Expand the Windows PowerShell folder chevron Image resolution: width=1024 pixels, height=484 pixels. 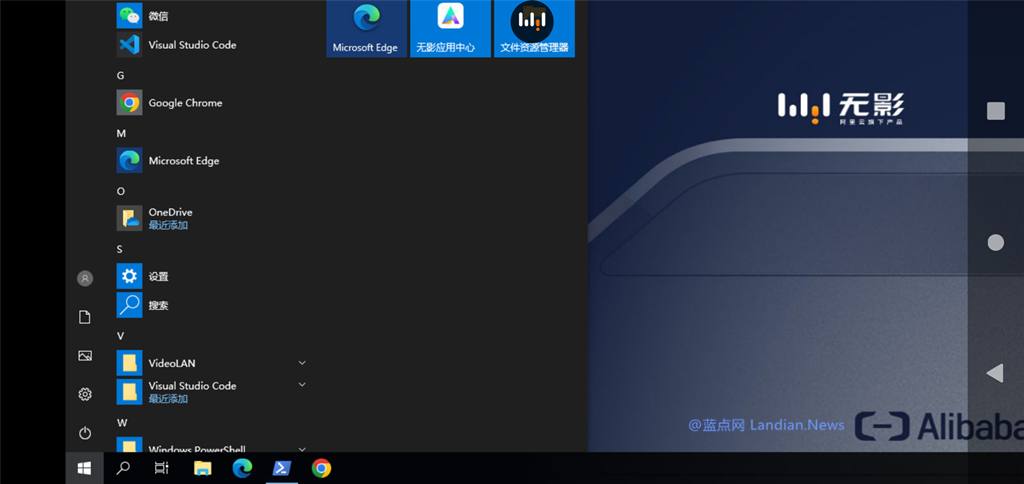[x=302, y=449]
